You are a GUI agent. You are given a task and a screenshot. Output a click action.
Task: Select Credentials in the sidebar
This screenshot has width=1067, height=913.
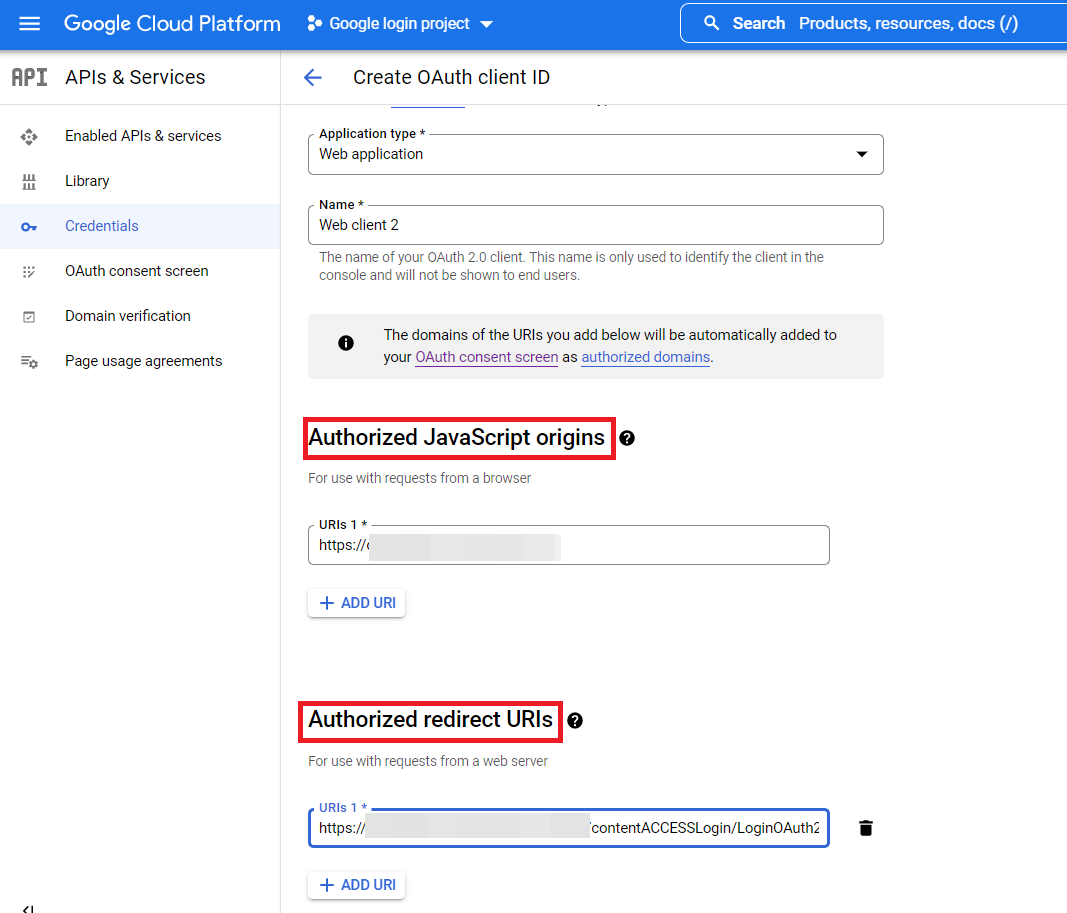(102, 226)
